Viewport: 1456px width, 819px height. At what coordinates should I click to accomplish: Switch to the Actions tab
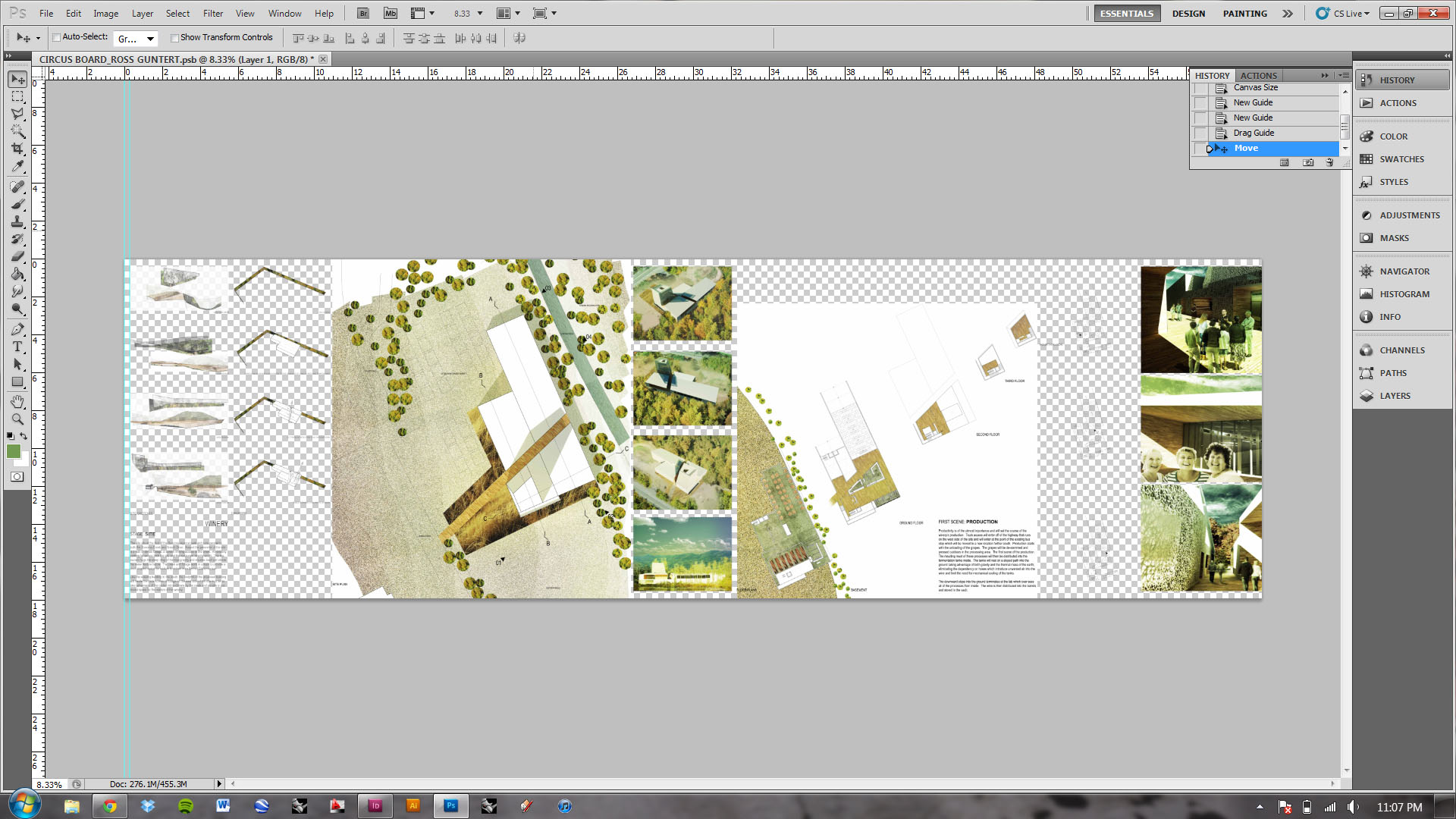tap(1258, 75)
